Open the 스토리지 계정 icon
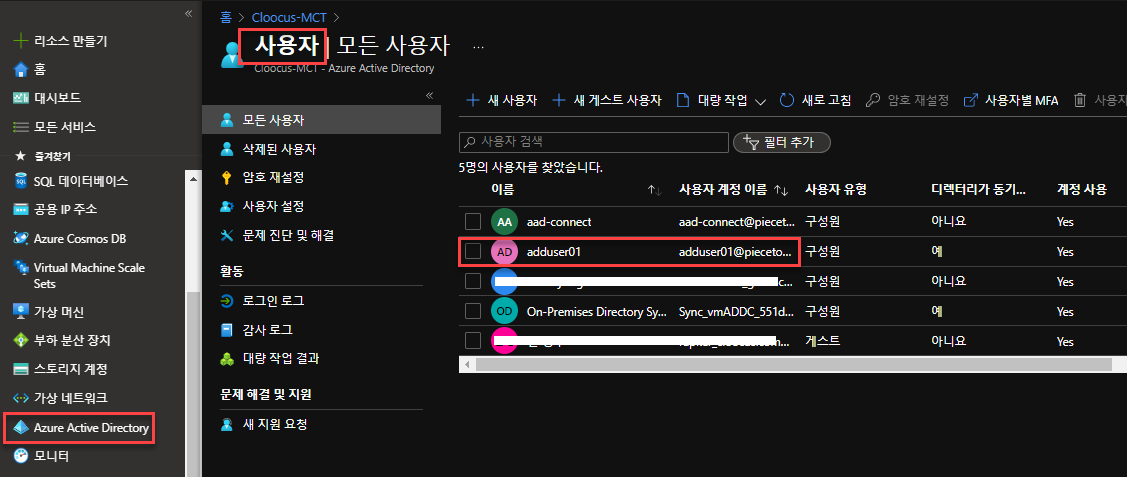 coord(21,369)
